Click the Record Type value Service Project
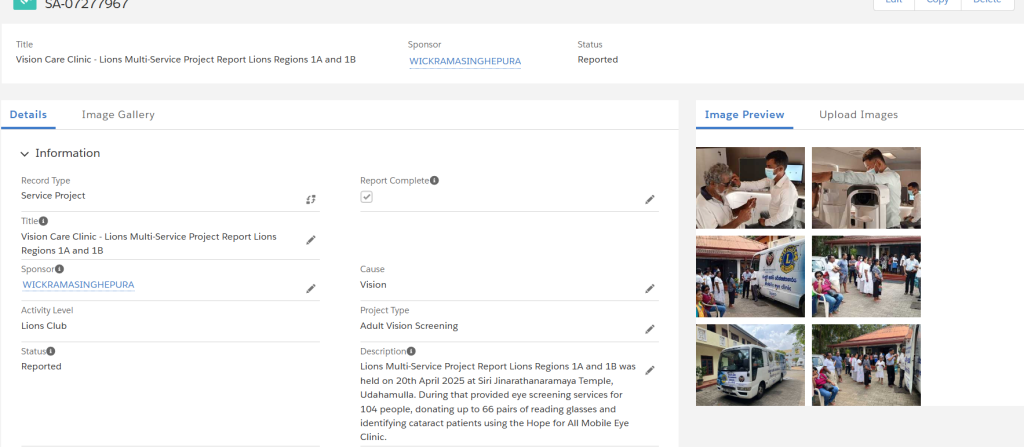 click(x=53, y=195)
